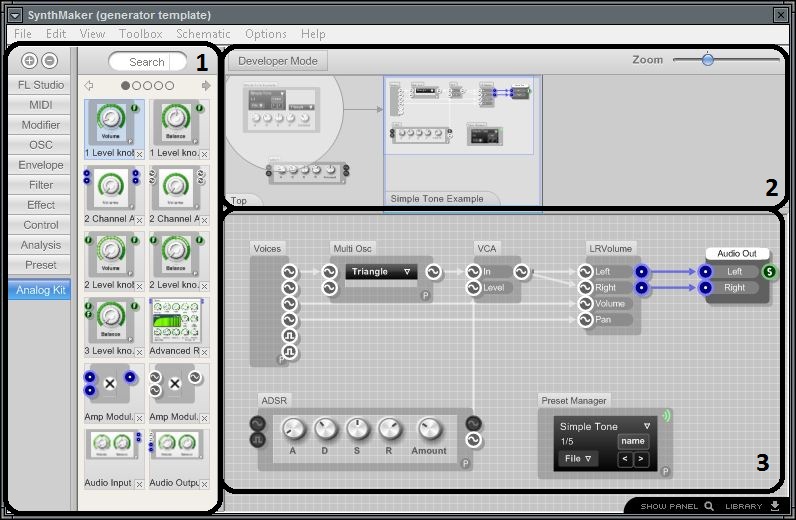Click the Zoom slider handle

708,60
